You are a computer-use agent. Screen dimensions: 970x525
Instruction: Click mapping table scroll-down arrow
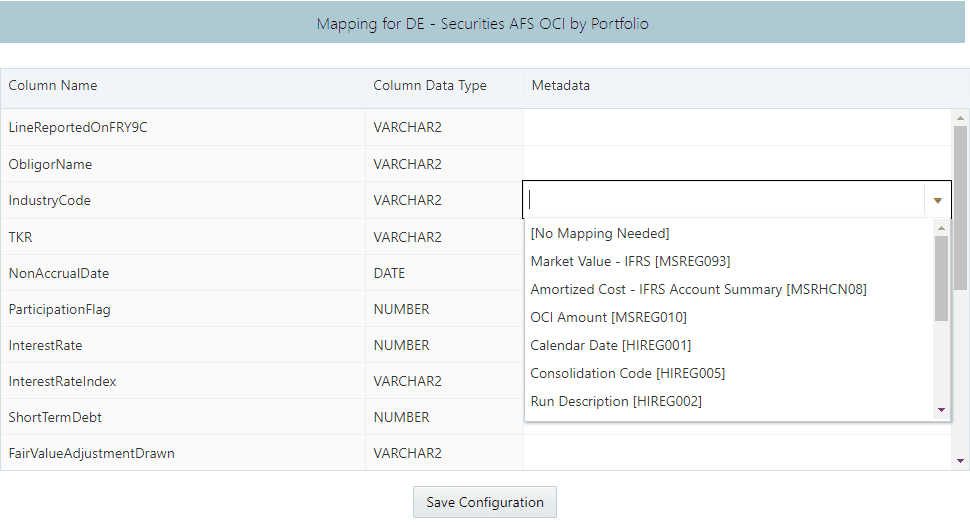pyautogui.click(x=960, y=461)
